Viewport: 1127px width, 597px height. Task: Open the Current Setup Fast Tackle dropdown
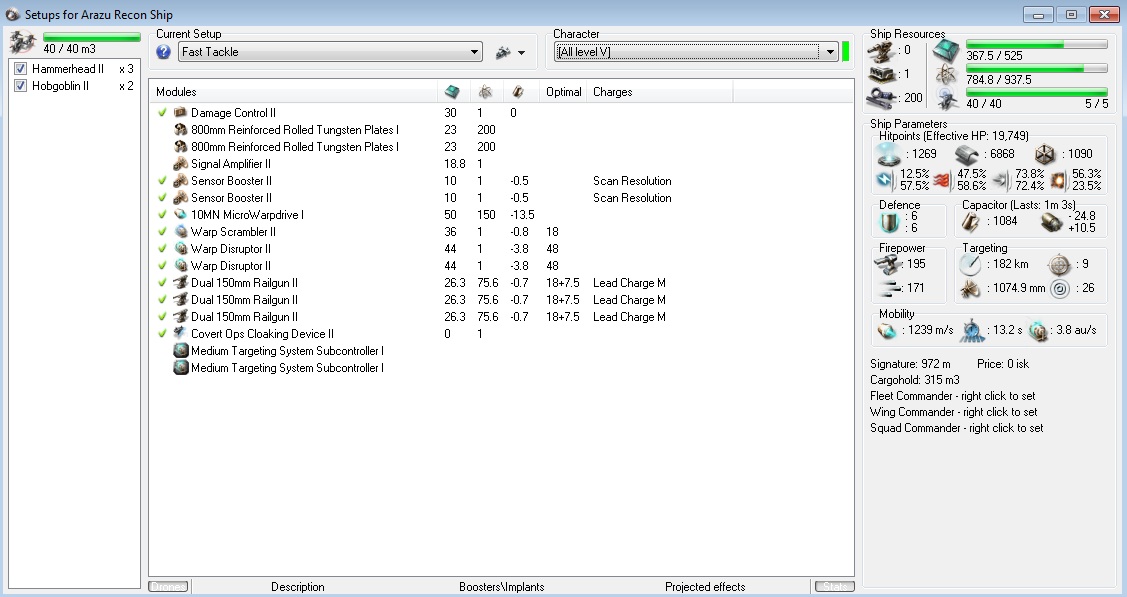click(x=330, y=52)
